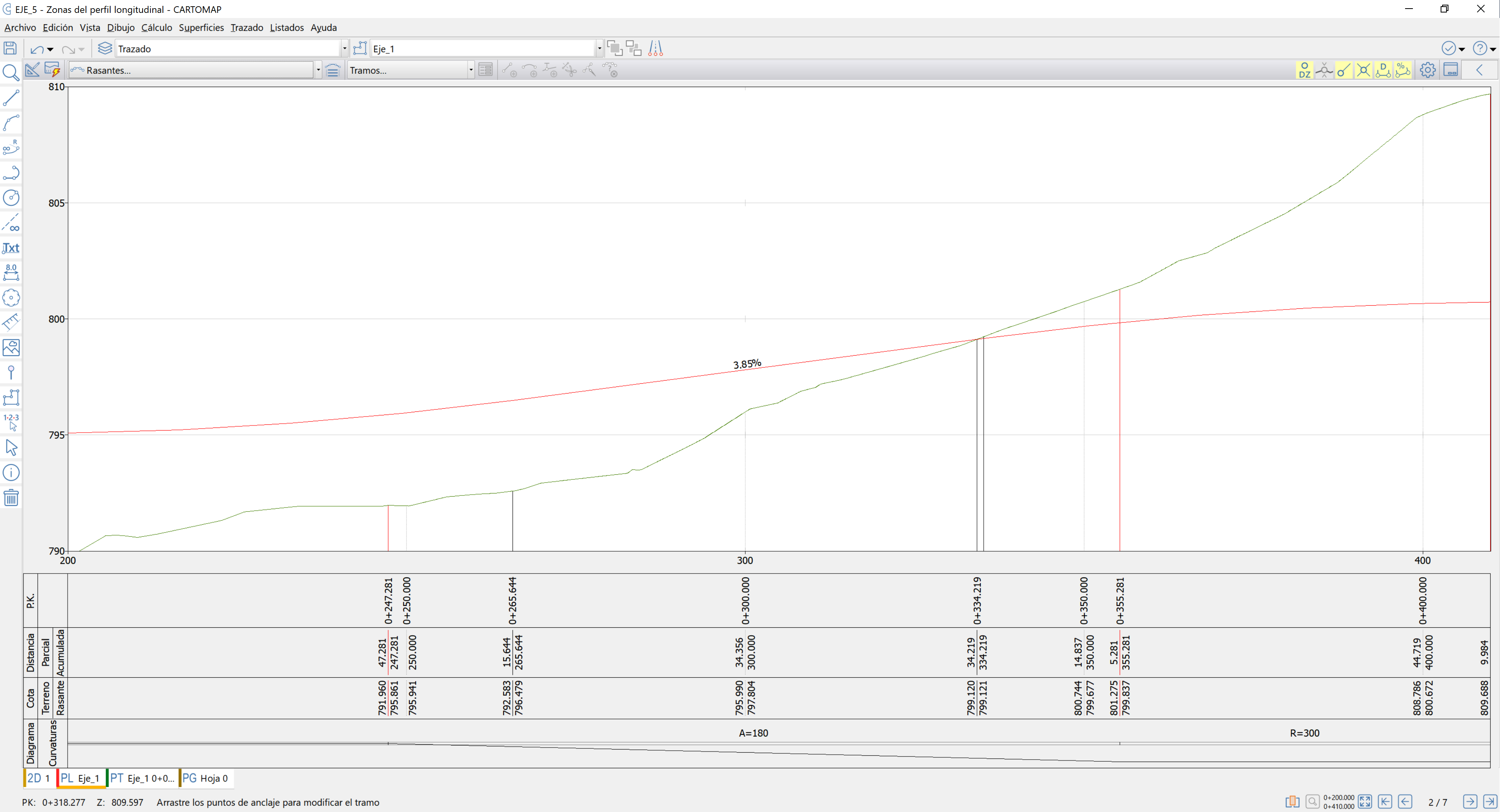
Task: Click the 3.85% slope label on rasante
Action: pyautogui.click(x=746, y=364)
